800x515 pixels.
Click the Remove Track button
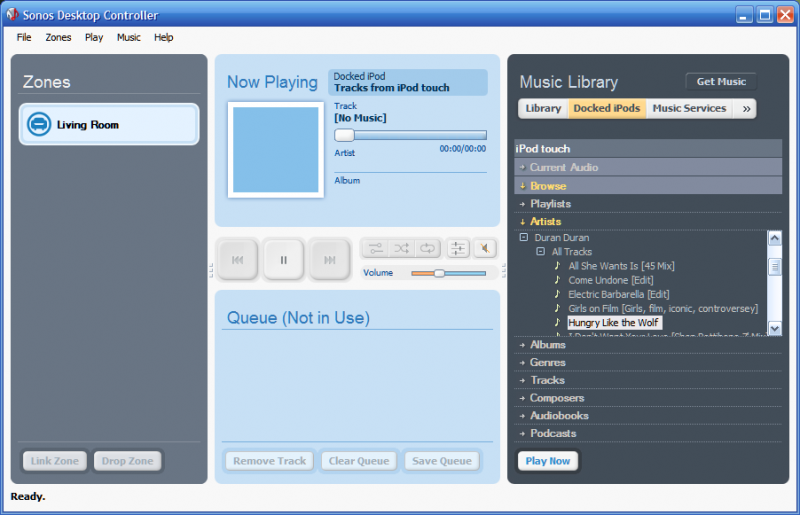point(269,461)
